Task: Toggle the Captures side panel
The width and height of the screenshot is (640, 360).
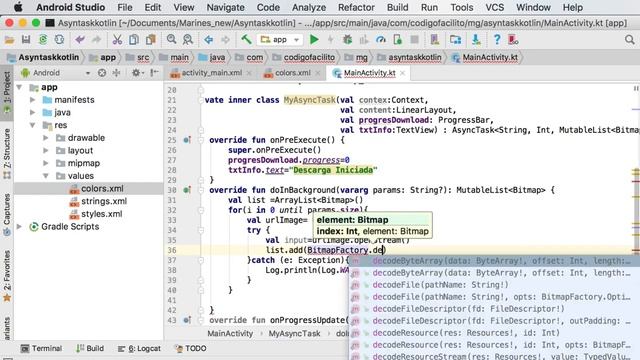Action: point(7,214)
